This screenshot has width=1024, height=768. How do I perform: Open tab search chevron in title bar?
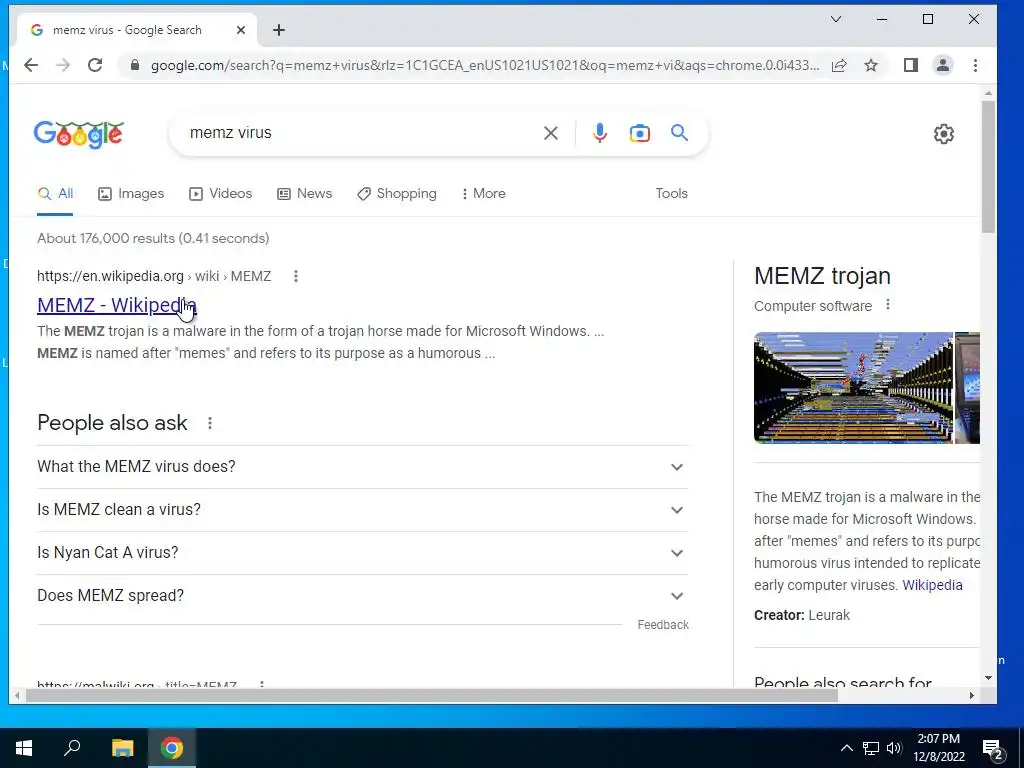click(x=835, y=19)
